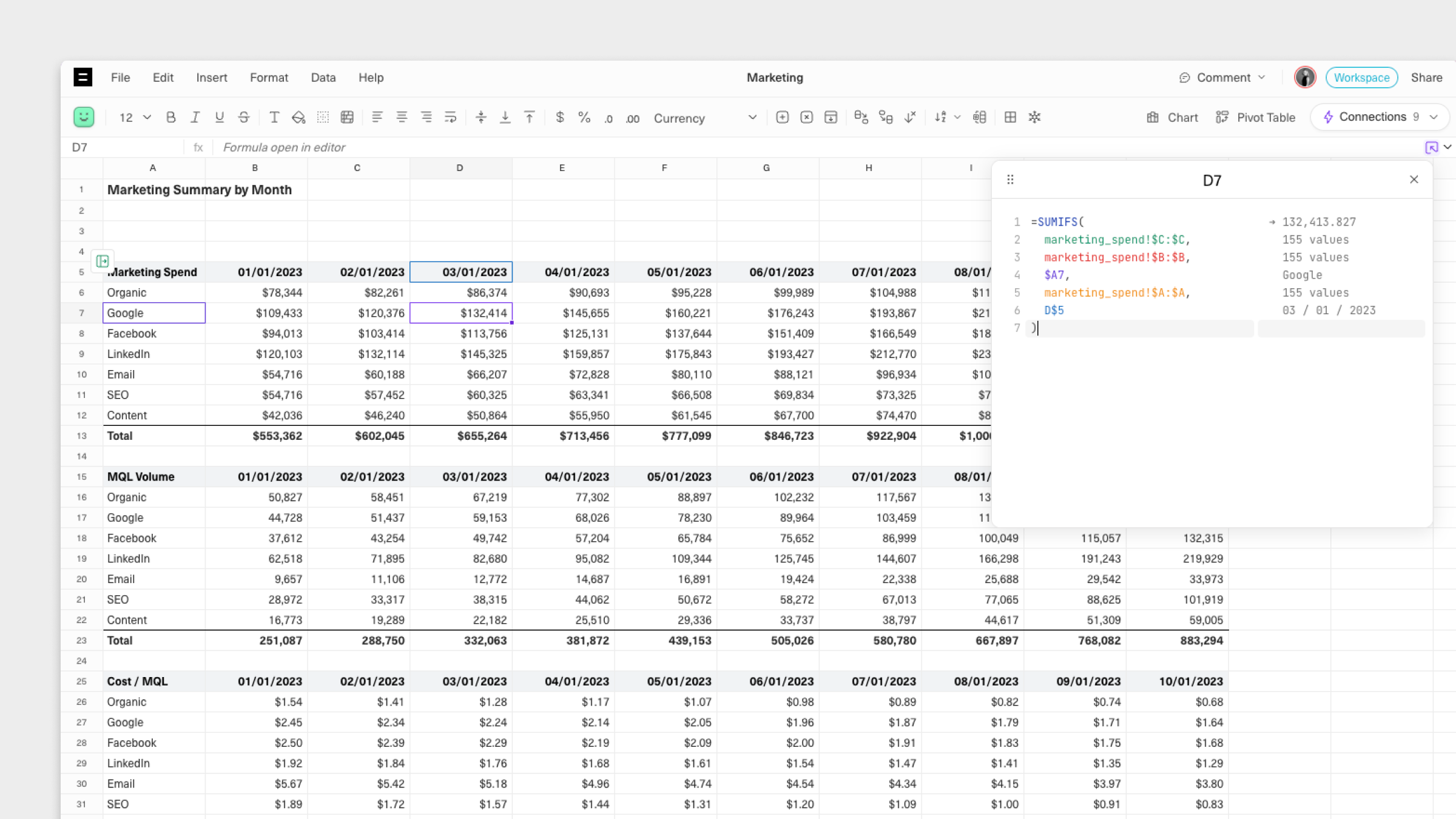Click the purple formula editor pop-out icon

1431,147
